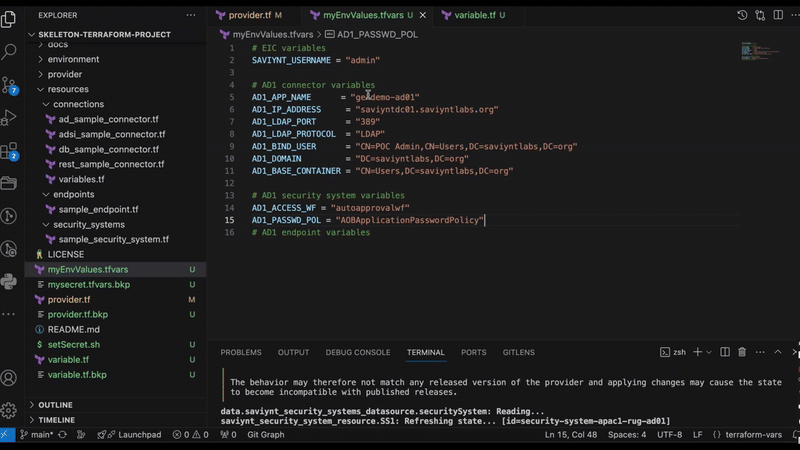800x450 pixels.
Task: Open the README.md file
Action: (73, 330)
